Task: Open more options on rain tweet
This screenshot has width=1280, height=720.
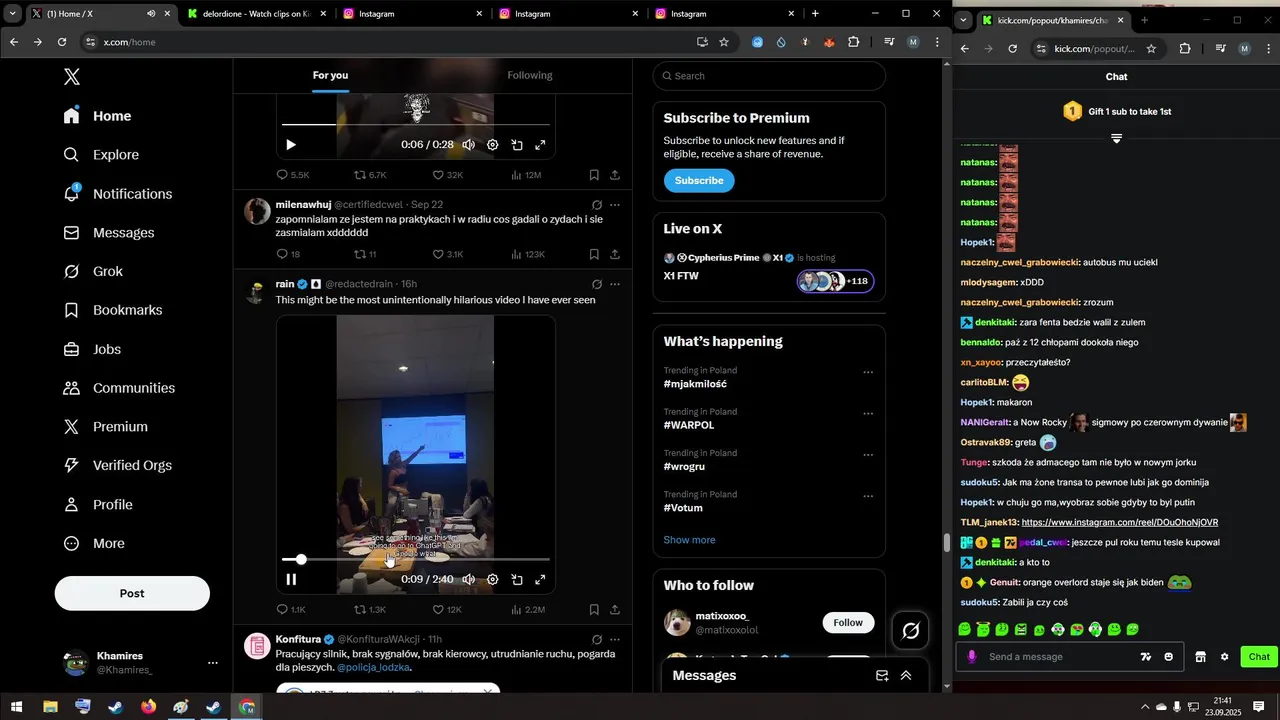Action: tap(615, 284)
